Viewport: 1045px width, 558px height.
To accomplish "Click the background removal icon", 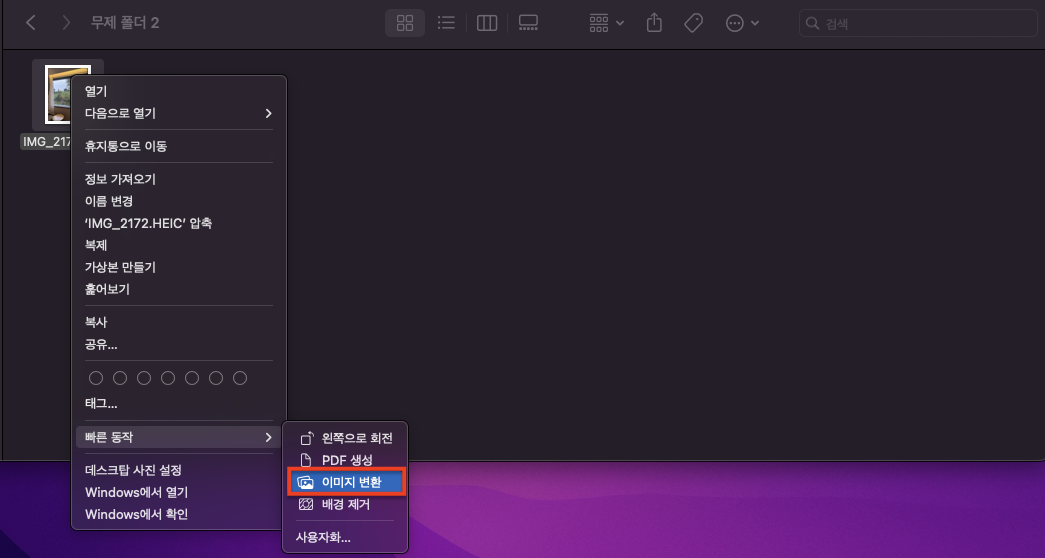I will pyautogui.click(x=306, y=505).
